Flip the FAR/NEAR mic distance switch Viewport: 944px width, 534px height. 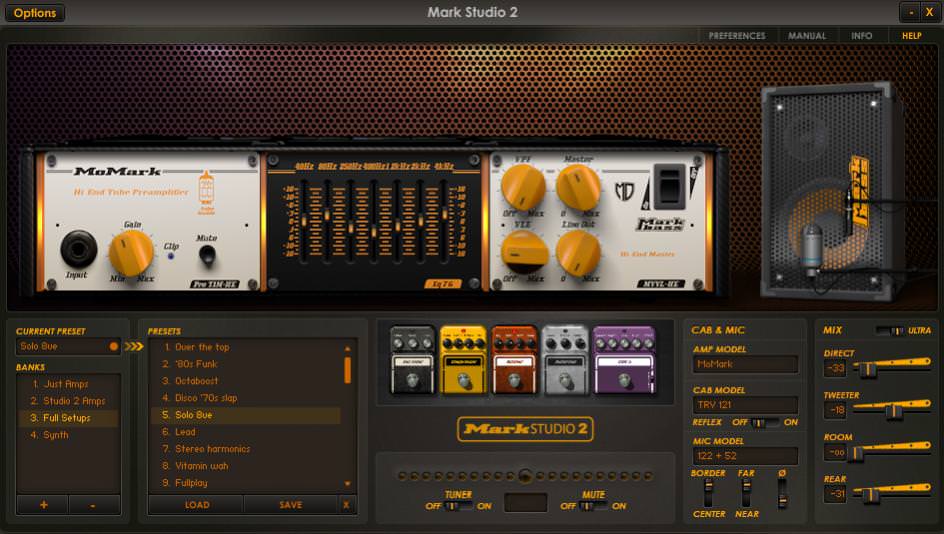tap(746, 494)
